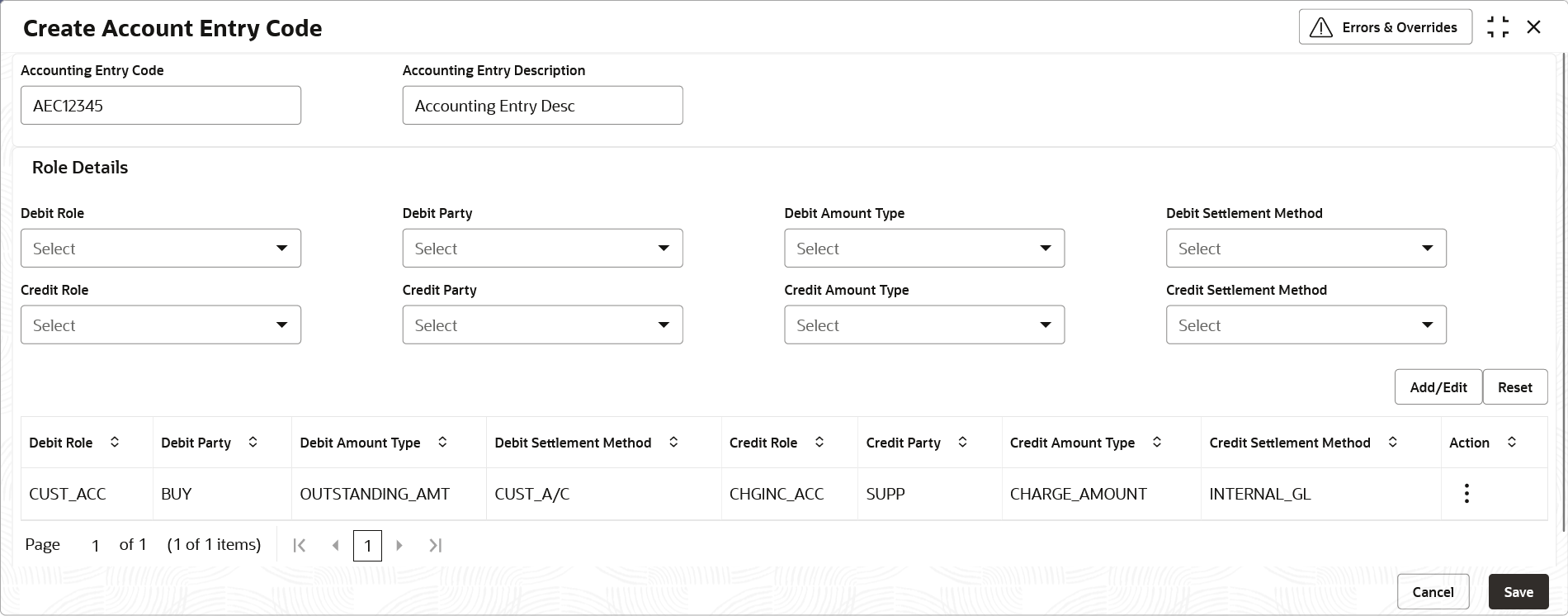Image resolution: width=1568 pixels, height=616 pixels.
Task: Focus the Accounting Entry Description field
Action: [542, 106]
